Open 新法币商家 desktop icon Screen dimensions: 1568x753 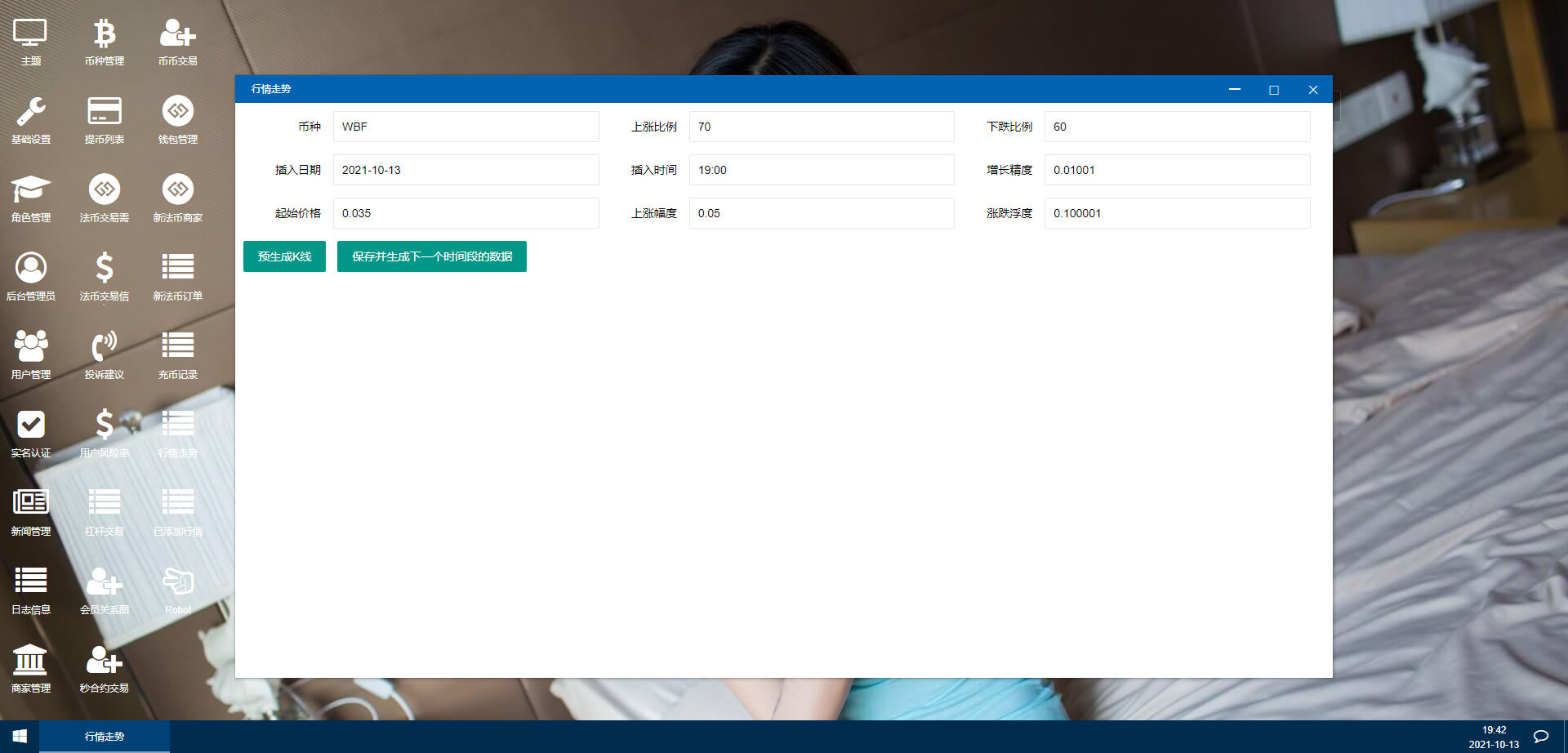178,199
